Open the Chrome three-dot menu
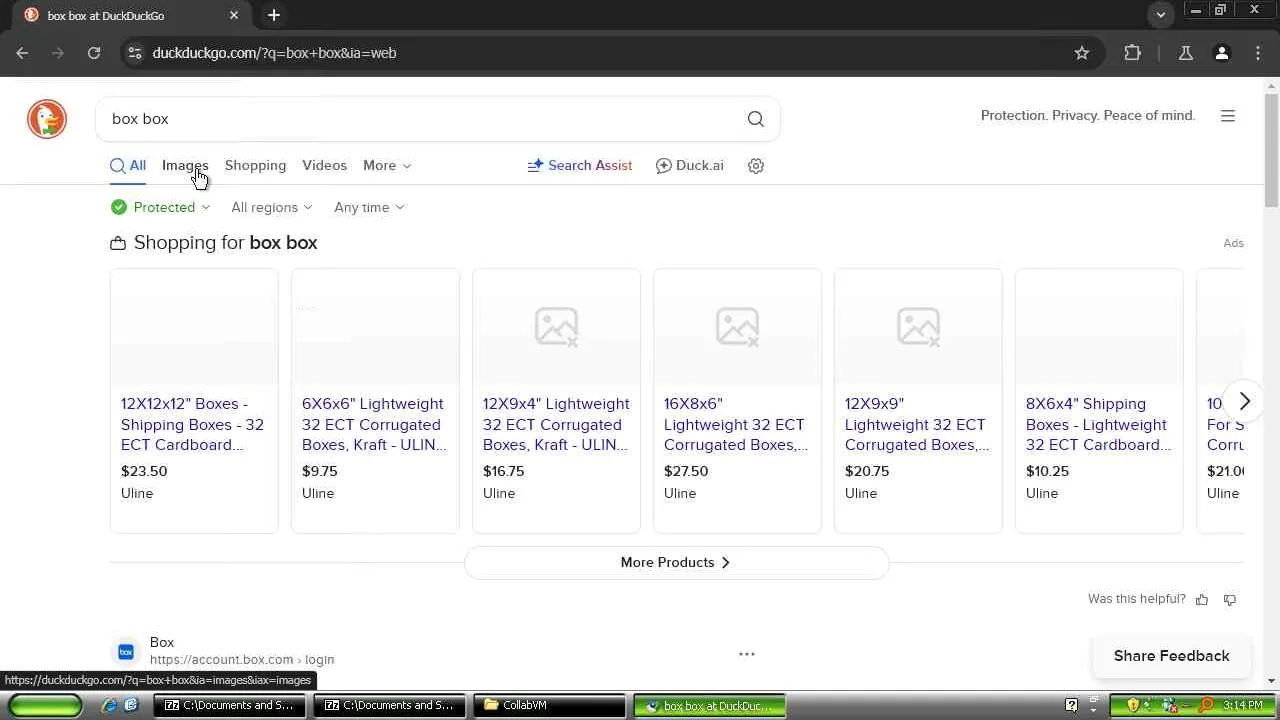The height and width of the screenshot is (720, 1280). pos(1257,53)
